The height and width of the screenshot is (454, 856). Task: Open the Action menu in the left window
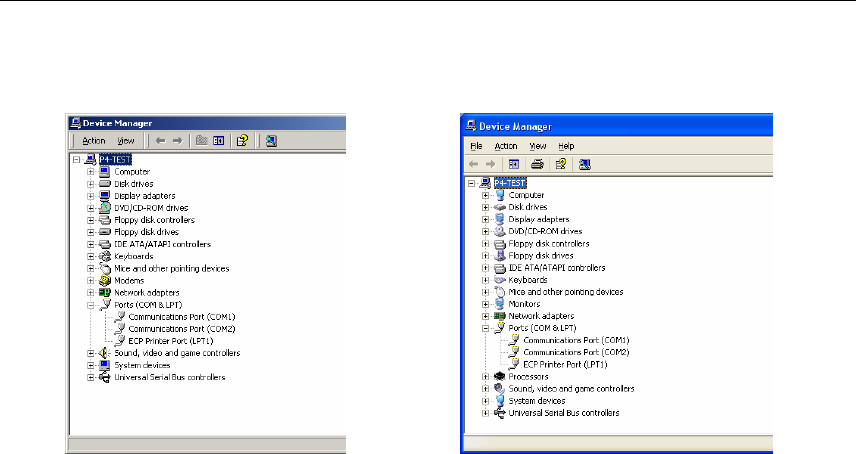point(93,141)
